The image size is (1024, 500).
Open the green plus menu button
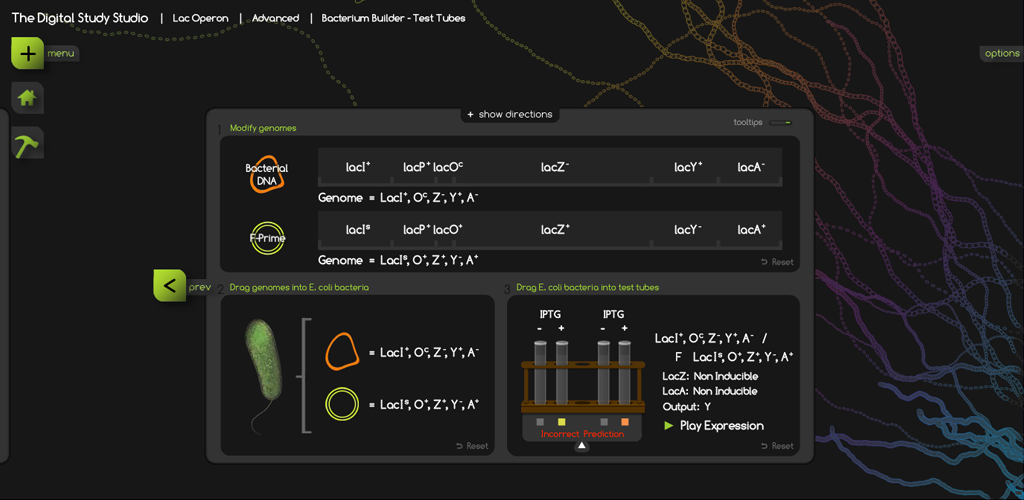[27, 53]
